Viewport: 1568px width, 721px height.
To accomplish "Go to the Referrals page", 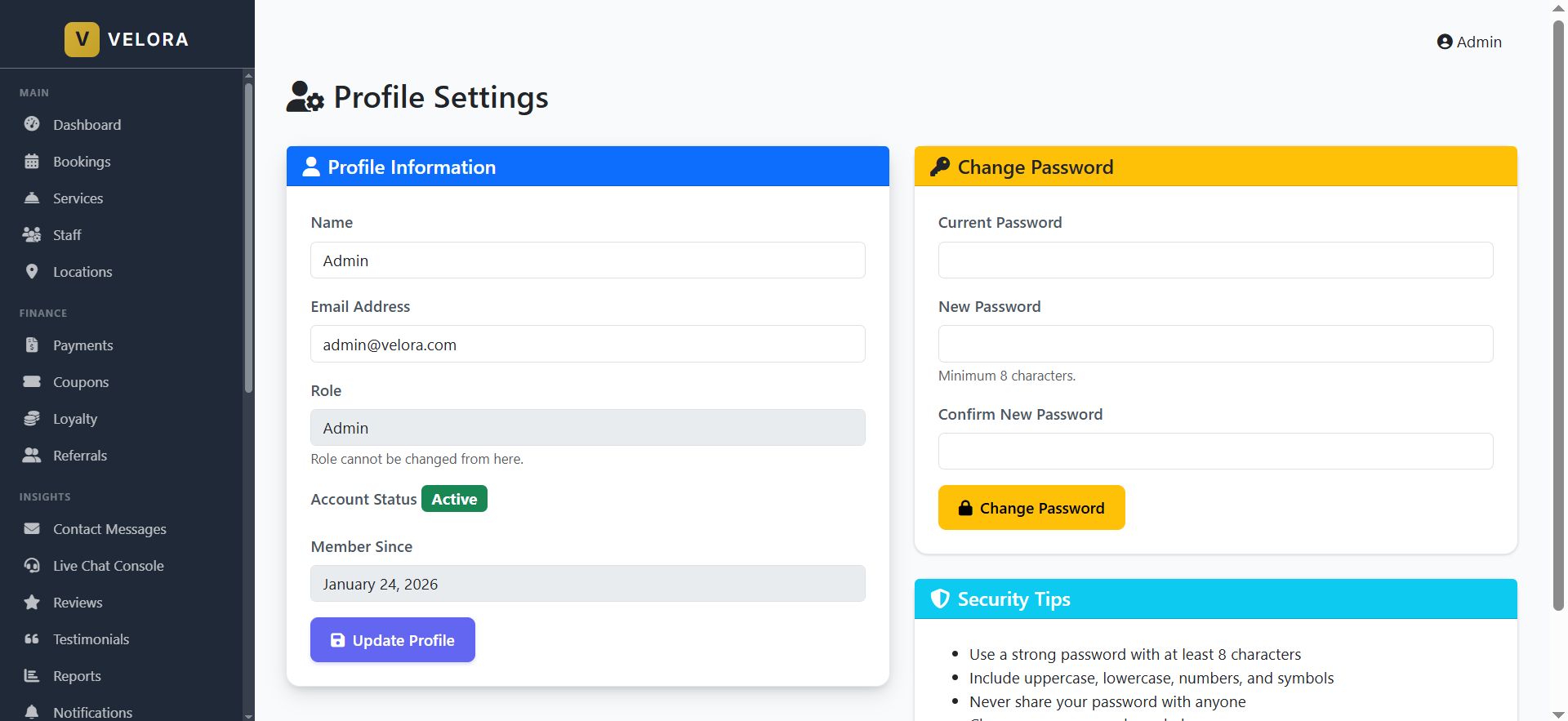I will click(x=79, y=455).
